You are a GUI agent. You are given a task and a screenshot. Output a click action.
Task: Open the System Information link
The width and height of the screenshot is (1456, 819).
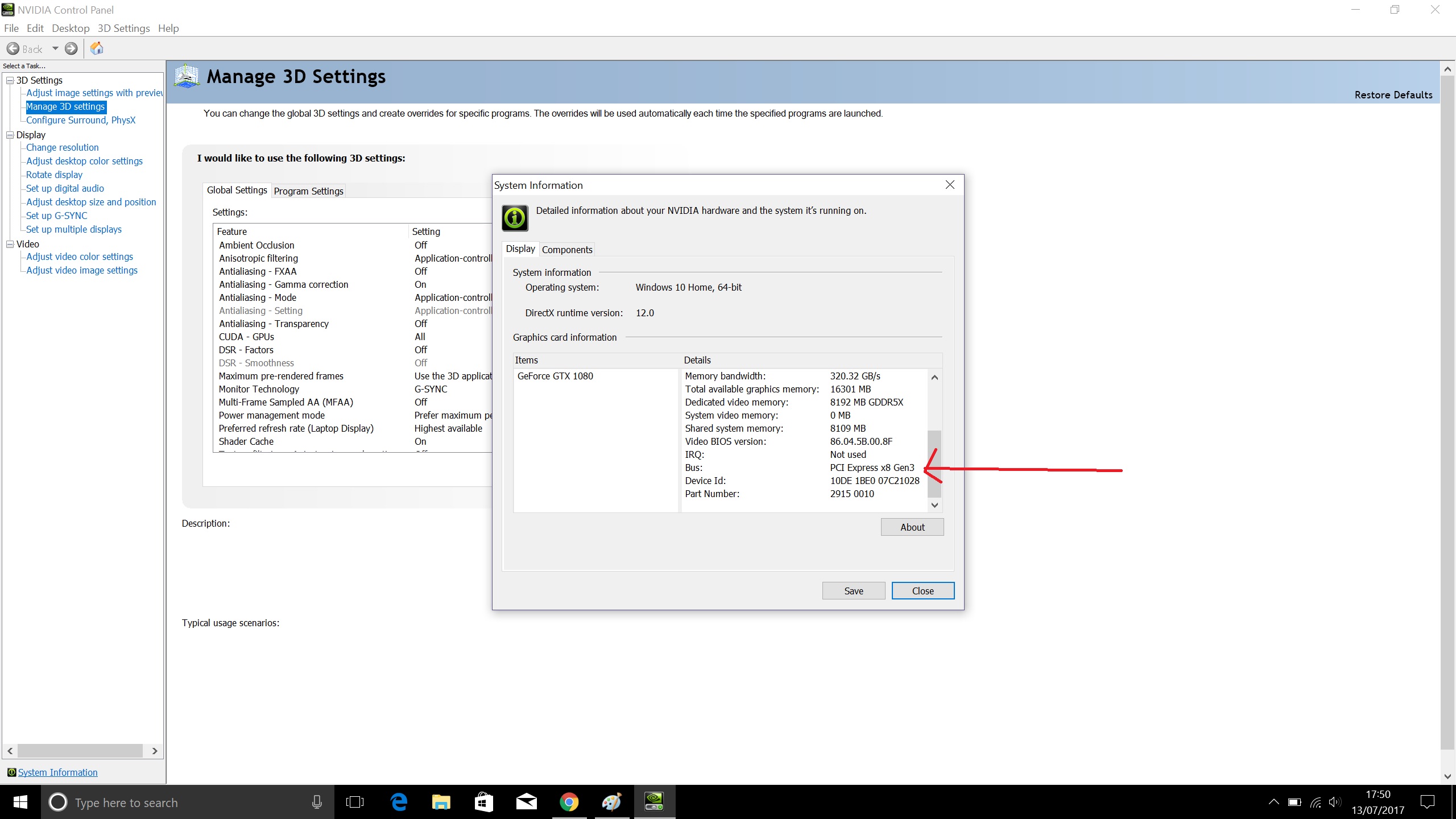pos(57,772)
